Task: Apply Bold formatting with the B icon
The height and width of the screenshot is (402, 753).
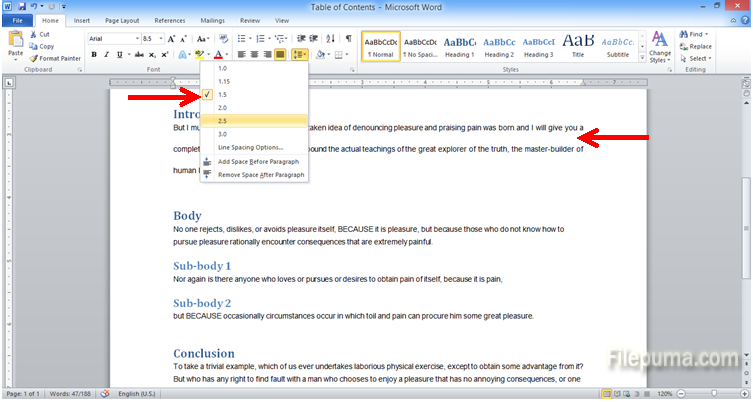Action: pos(93,54)
